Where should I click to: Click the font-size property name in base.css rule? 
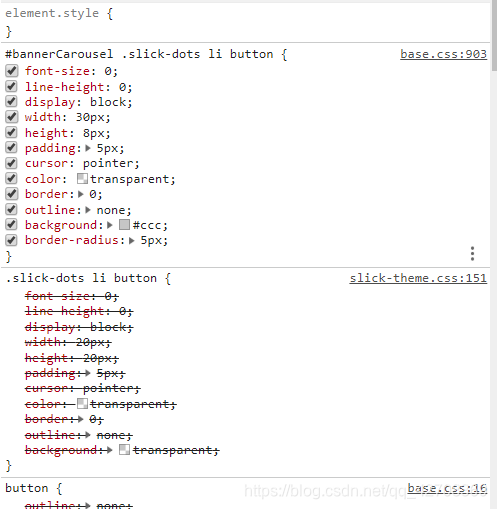tap(57, 71)
